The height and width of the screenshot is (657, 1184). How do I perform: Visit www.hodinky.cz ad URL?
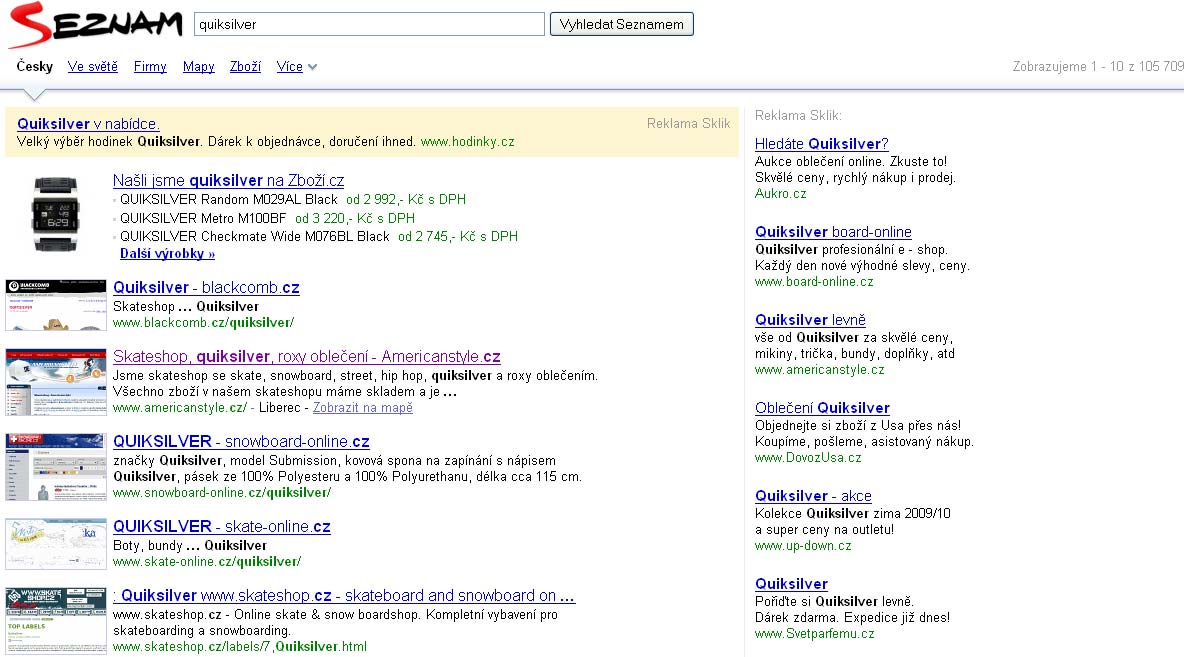(467, 142)
